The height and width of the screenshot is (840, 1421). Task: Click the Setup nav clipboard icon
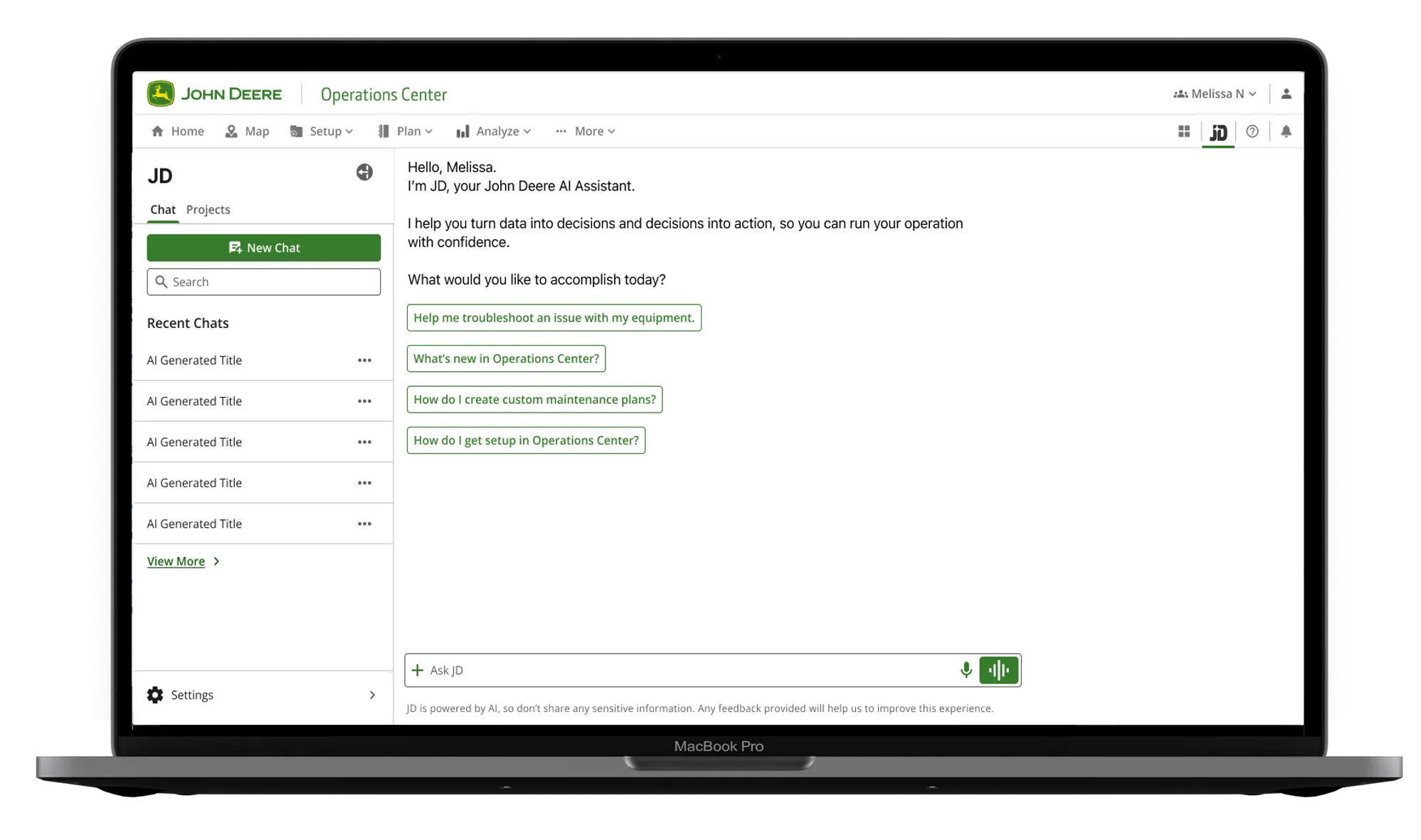(297, 132)
